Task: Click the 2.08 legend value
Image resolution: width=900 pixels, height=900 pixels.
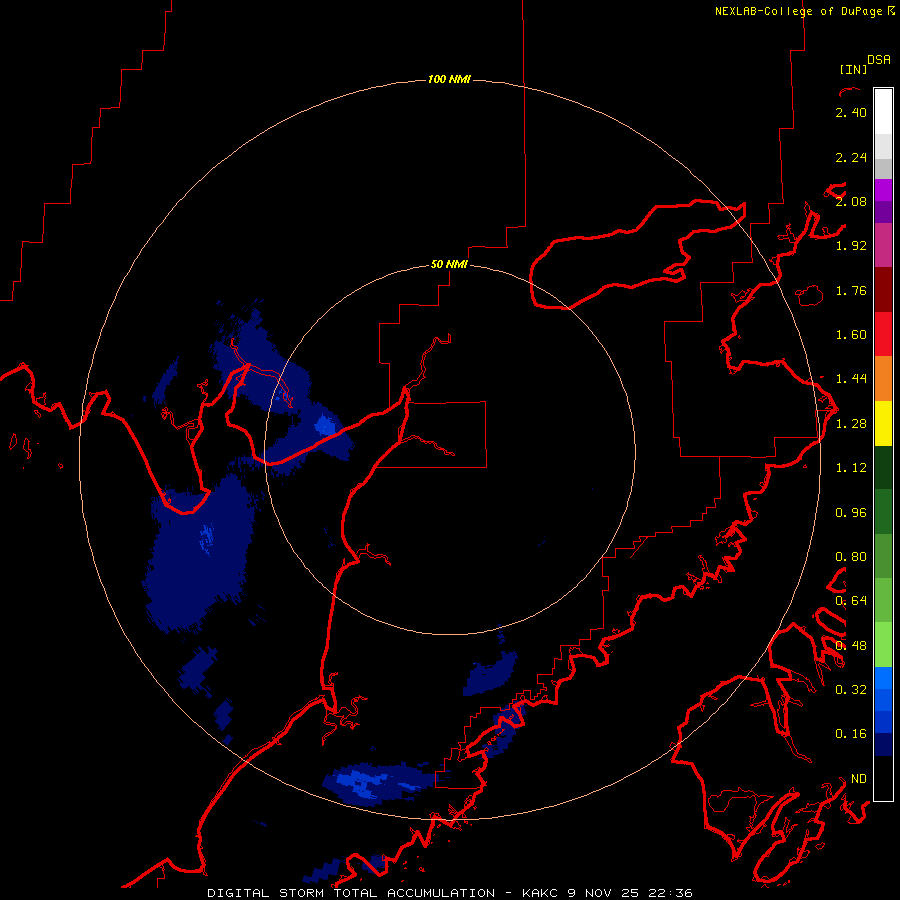Action: (851, 201)
